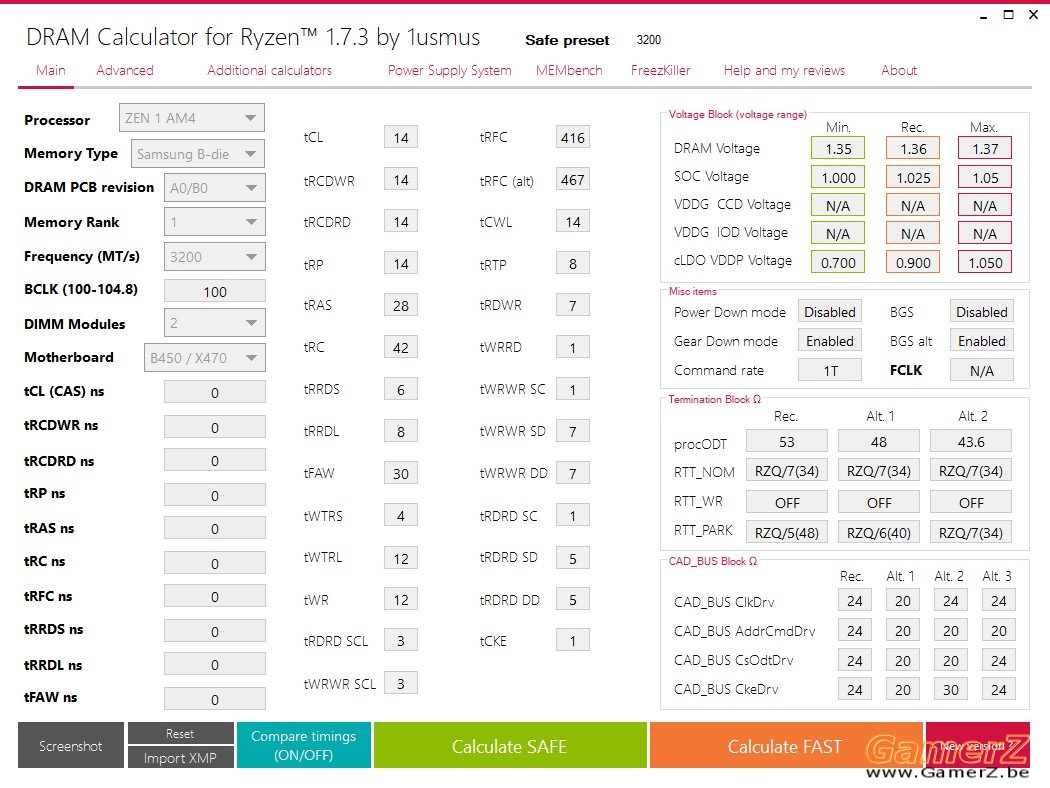
Task: Open DRAM PCB revision dropdown A0/B0
Action: pyautogui.click(x=214, y=188)
